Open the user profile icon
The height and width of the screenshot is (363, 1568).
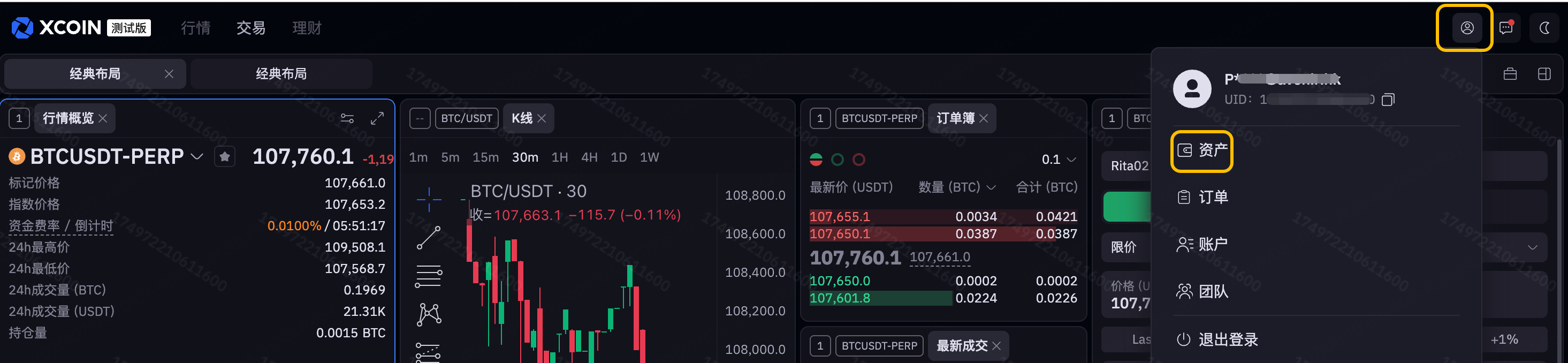[x=1466, y=28]
